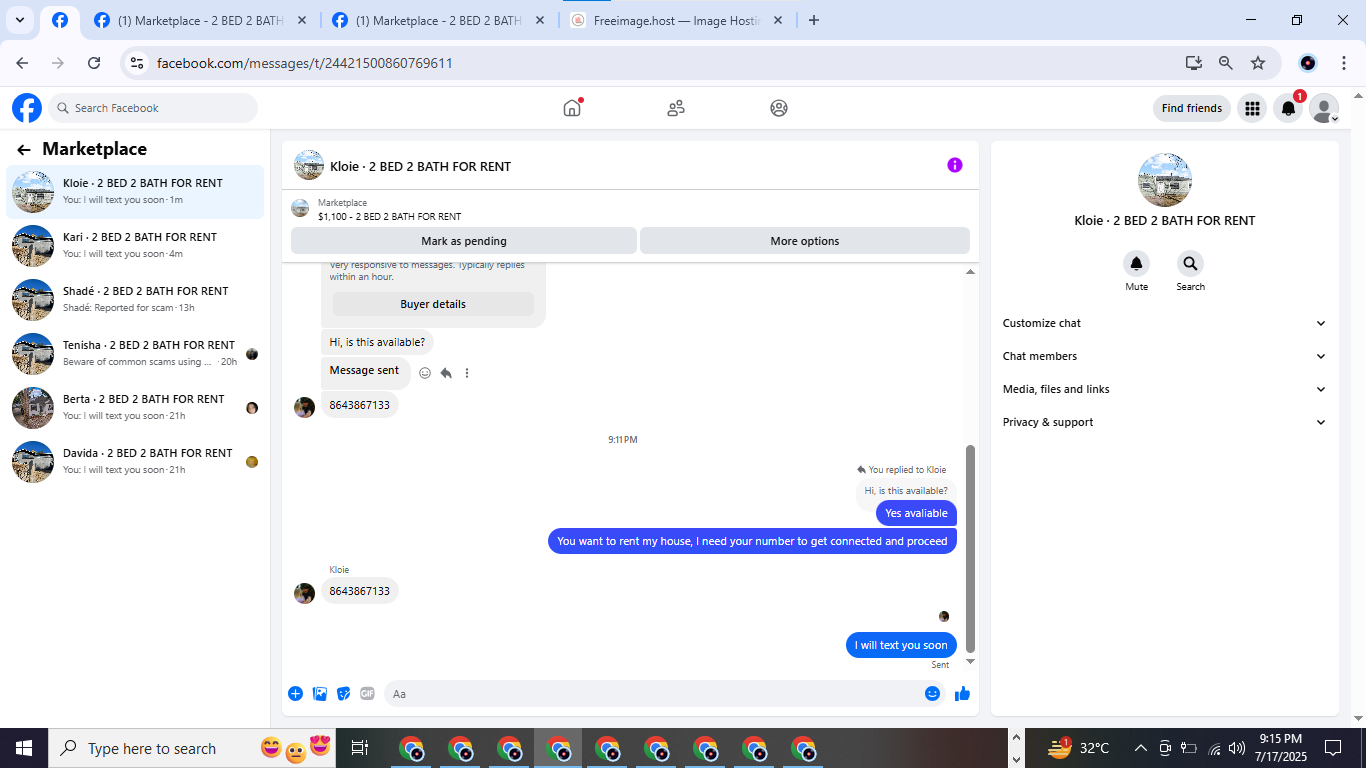Viewport: 1366px width, 768px height.
Task: Search within the conversation
Action: tap(1190, 264)
